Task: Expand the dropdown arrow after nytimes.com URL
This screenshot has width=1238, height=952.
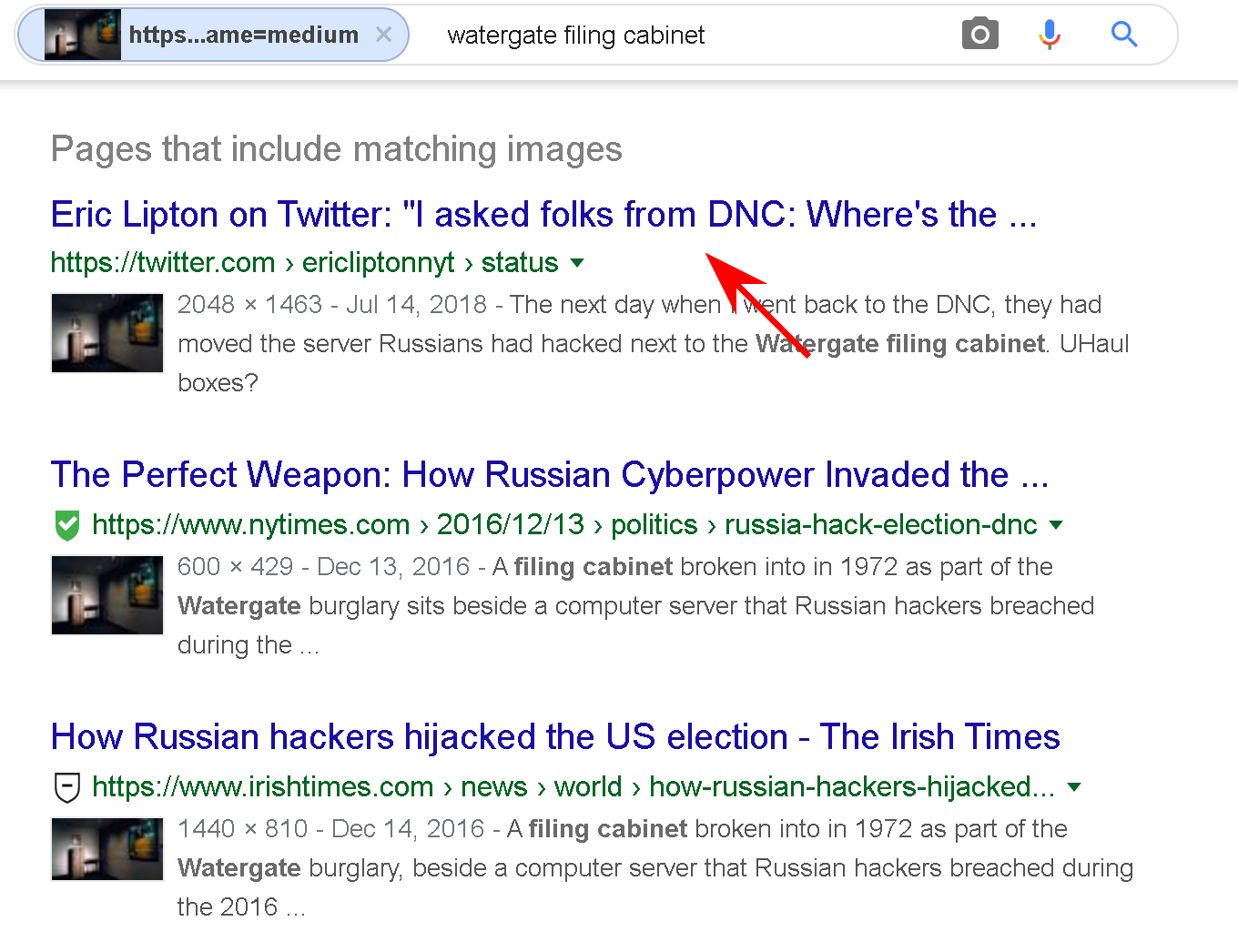Action: click(1056, 525)
